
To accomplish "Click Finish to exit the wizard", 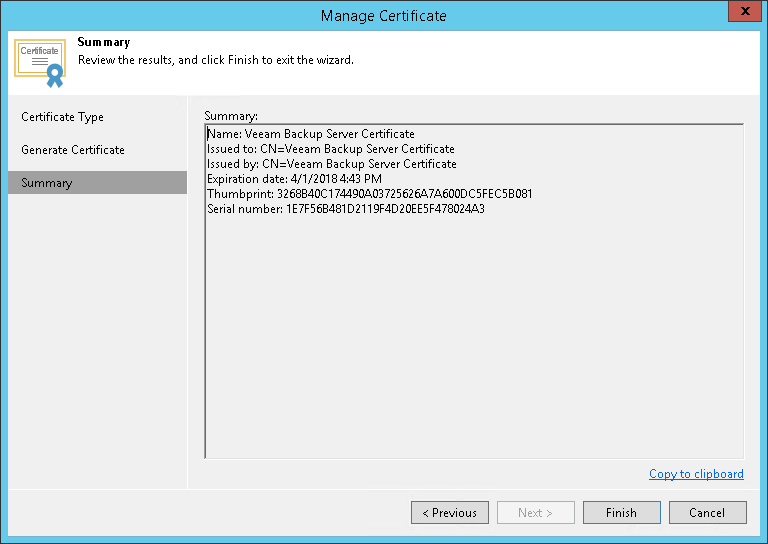I will pos(621,513).
